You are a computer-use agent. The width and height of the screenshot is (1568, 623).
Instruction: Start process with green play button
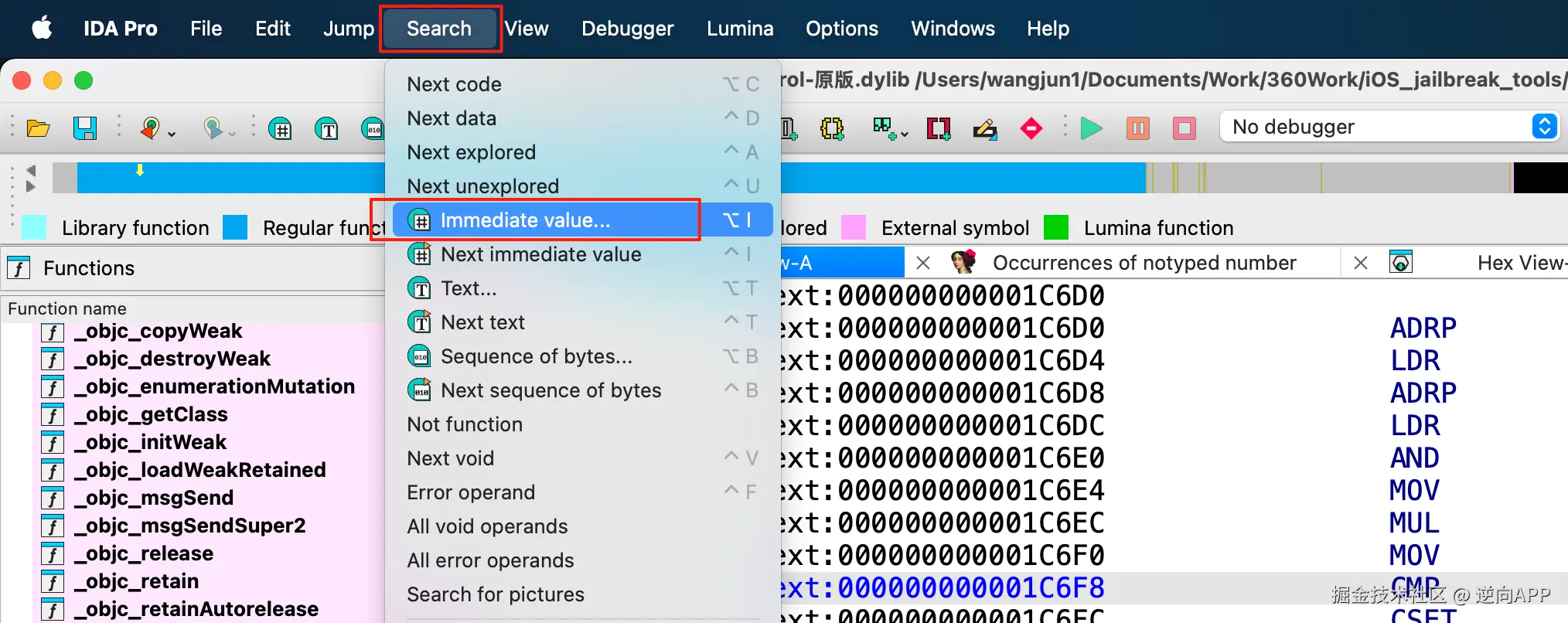(1091, 128)
